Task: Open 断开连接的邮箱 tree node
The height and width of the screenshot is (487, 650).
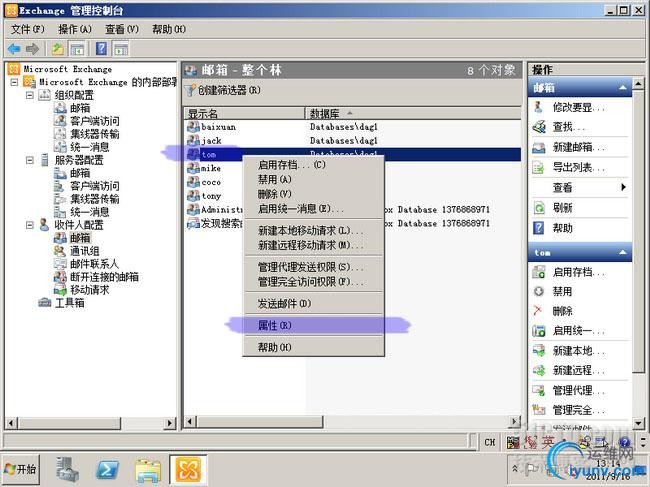Action: [x=104, y=277]
